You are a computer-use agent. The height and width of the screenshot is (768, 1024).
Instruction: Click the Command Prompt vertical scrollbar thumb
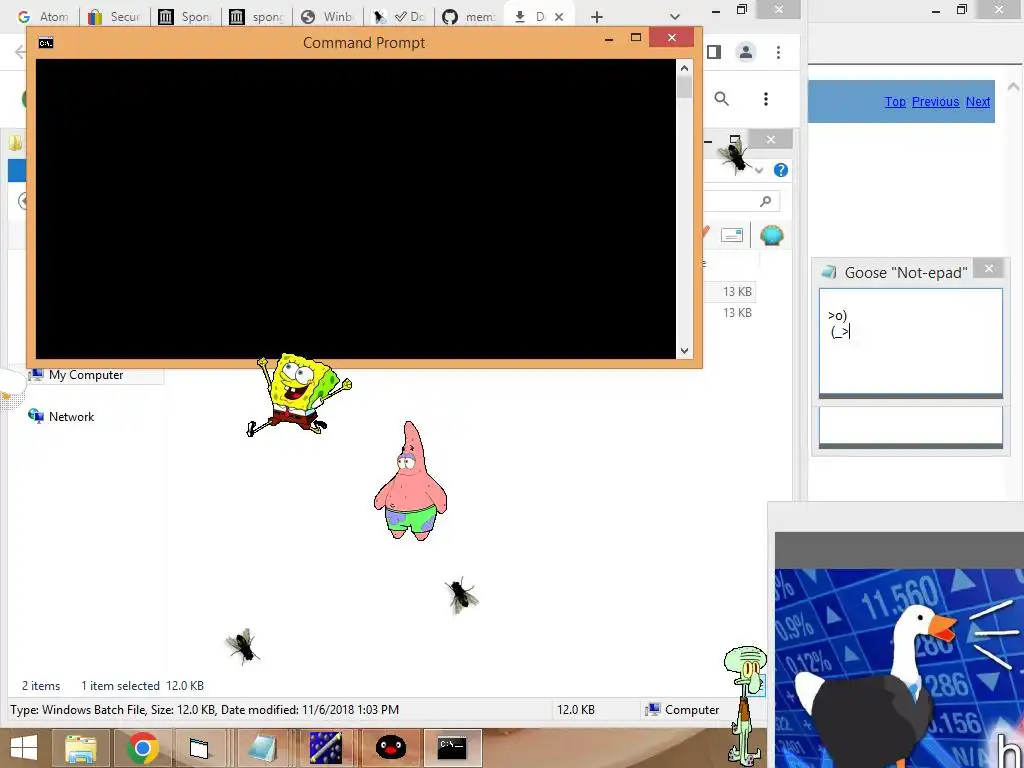point(684,87)
